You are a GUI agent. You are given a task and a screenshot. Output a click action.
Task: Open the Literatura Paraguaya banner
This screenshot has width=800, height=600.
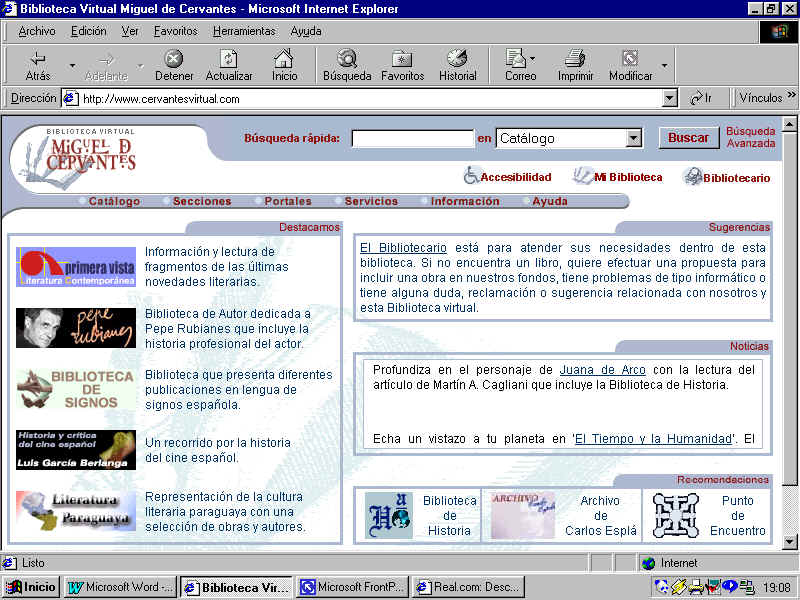click(x=76, y=511)
